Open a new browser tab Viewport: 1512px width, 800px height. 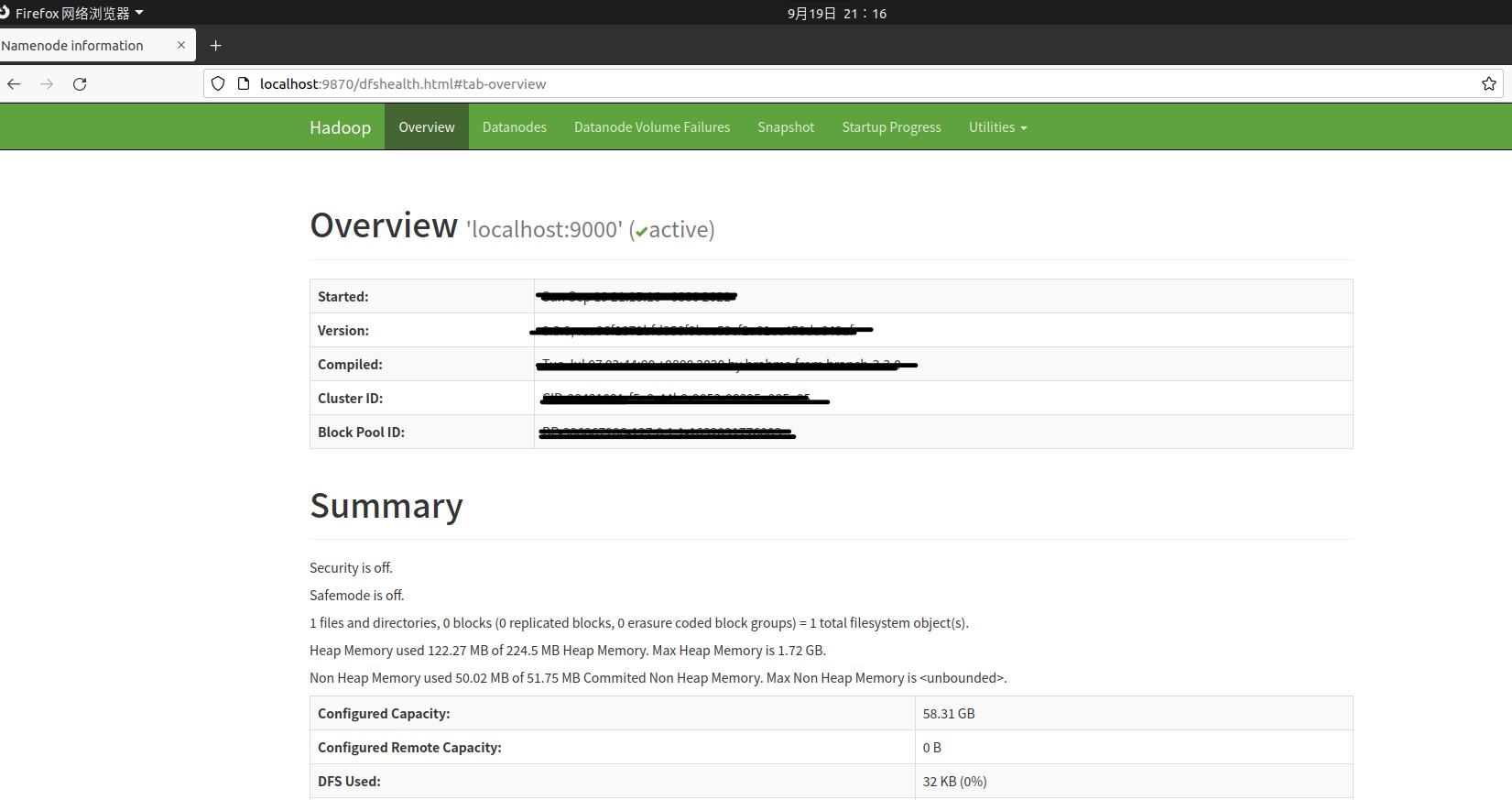click(216, 45)
